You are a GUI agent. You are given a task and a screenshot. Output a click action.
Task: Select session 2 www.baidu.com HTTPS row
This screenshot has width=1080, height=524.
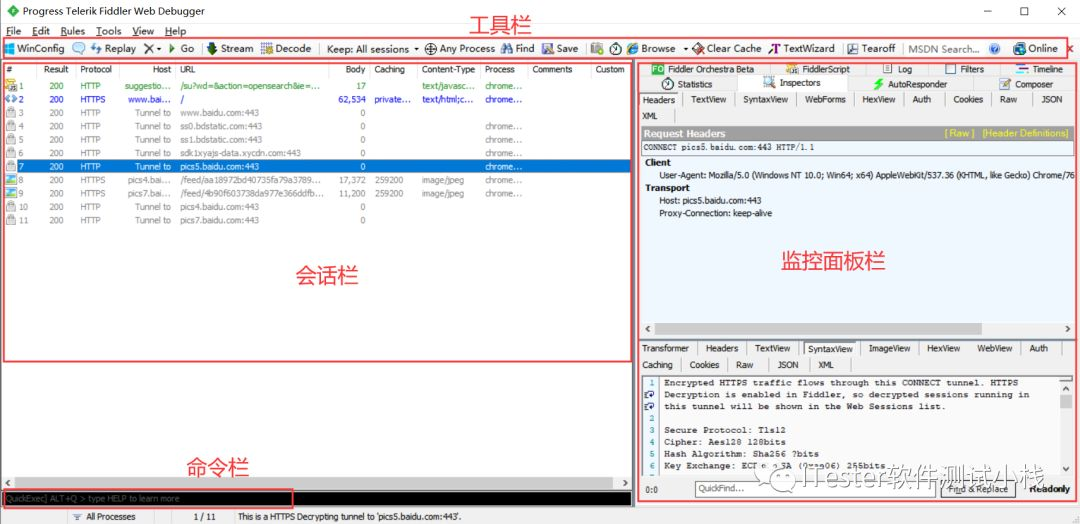pos(317,99)
